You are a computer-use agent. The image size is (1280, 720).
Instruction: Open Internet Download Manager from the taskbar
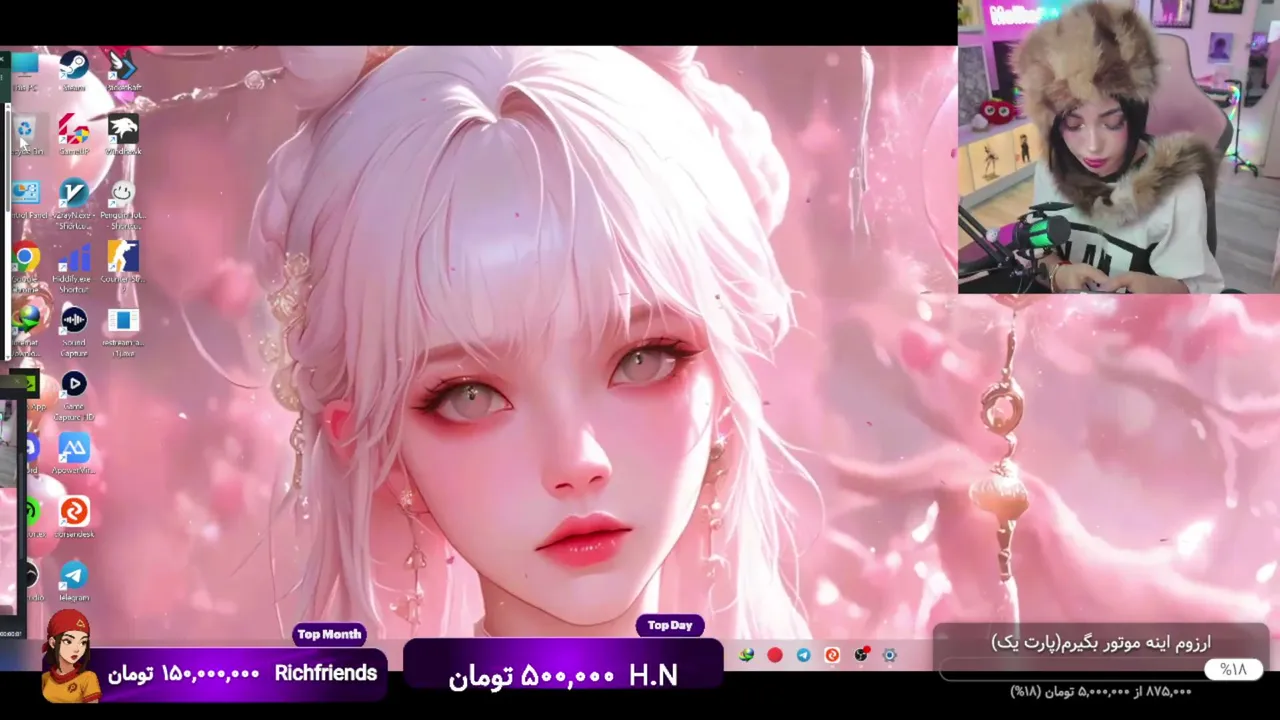746,655
